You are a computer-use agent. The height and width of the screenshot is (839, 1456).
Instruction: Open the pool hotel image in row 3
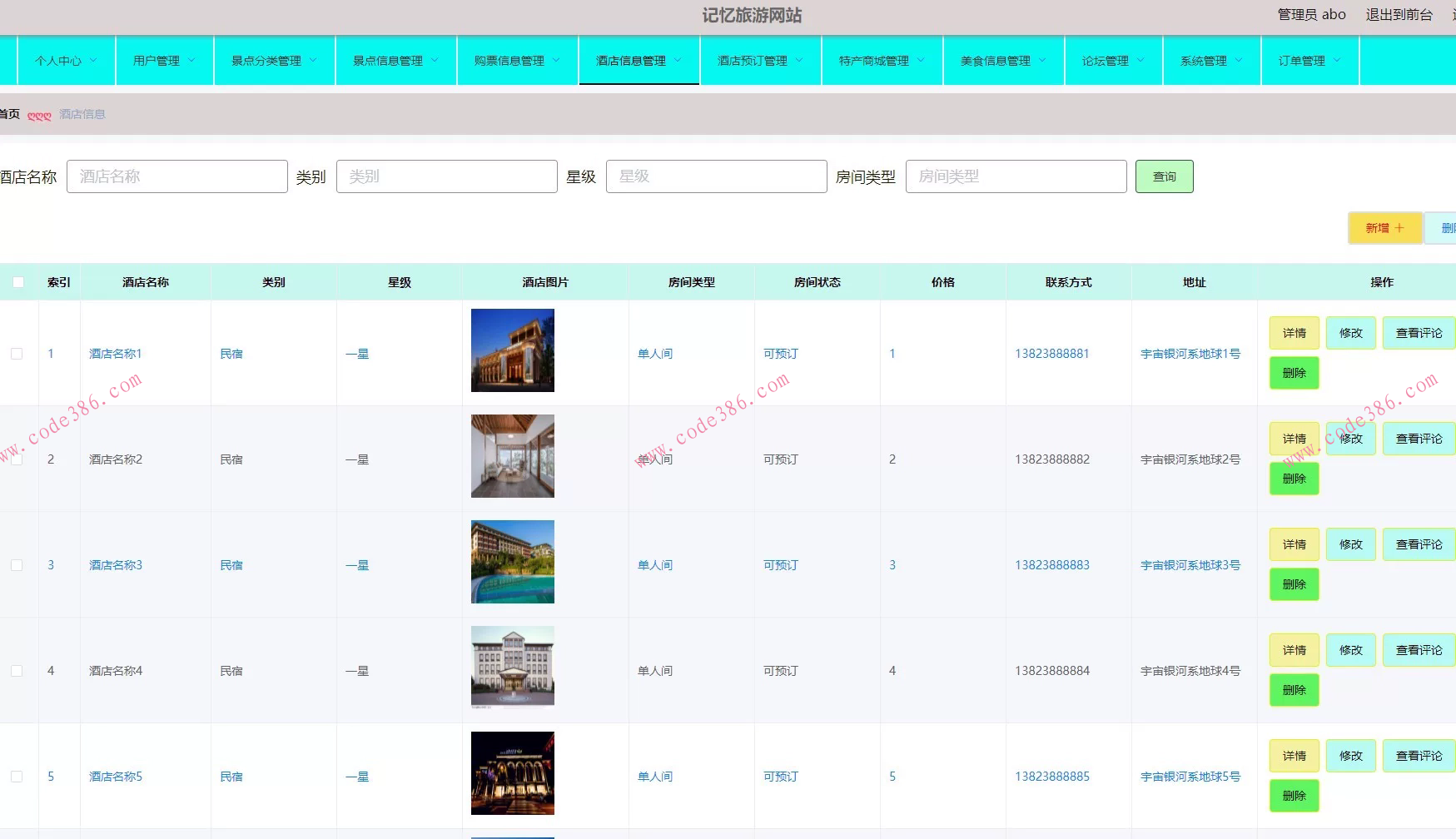point(512,562)
